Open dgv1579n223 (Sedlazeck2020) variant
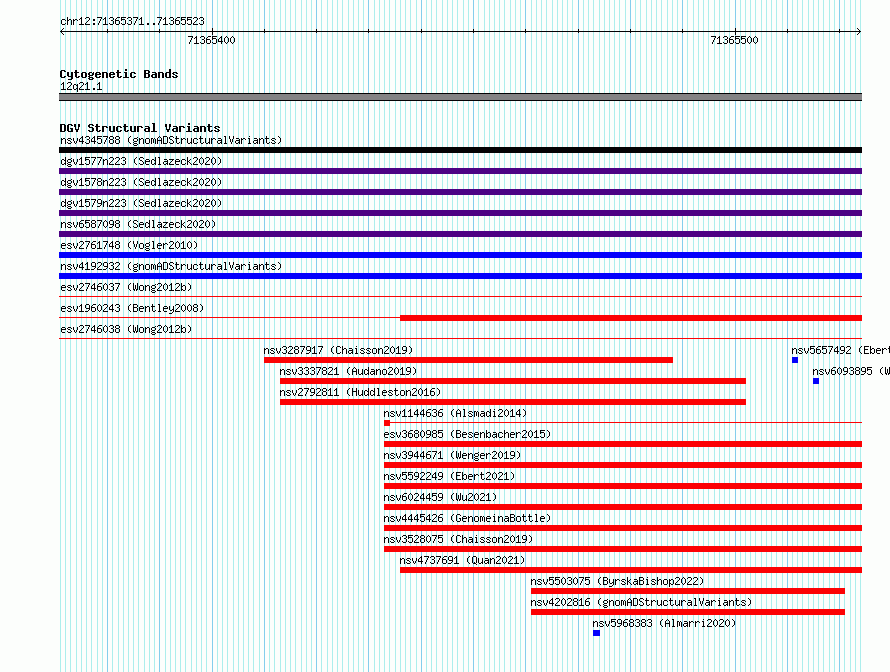 [141, 203]
